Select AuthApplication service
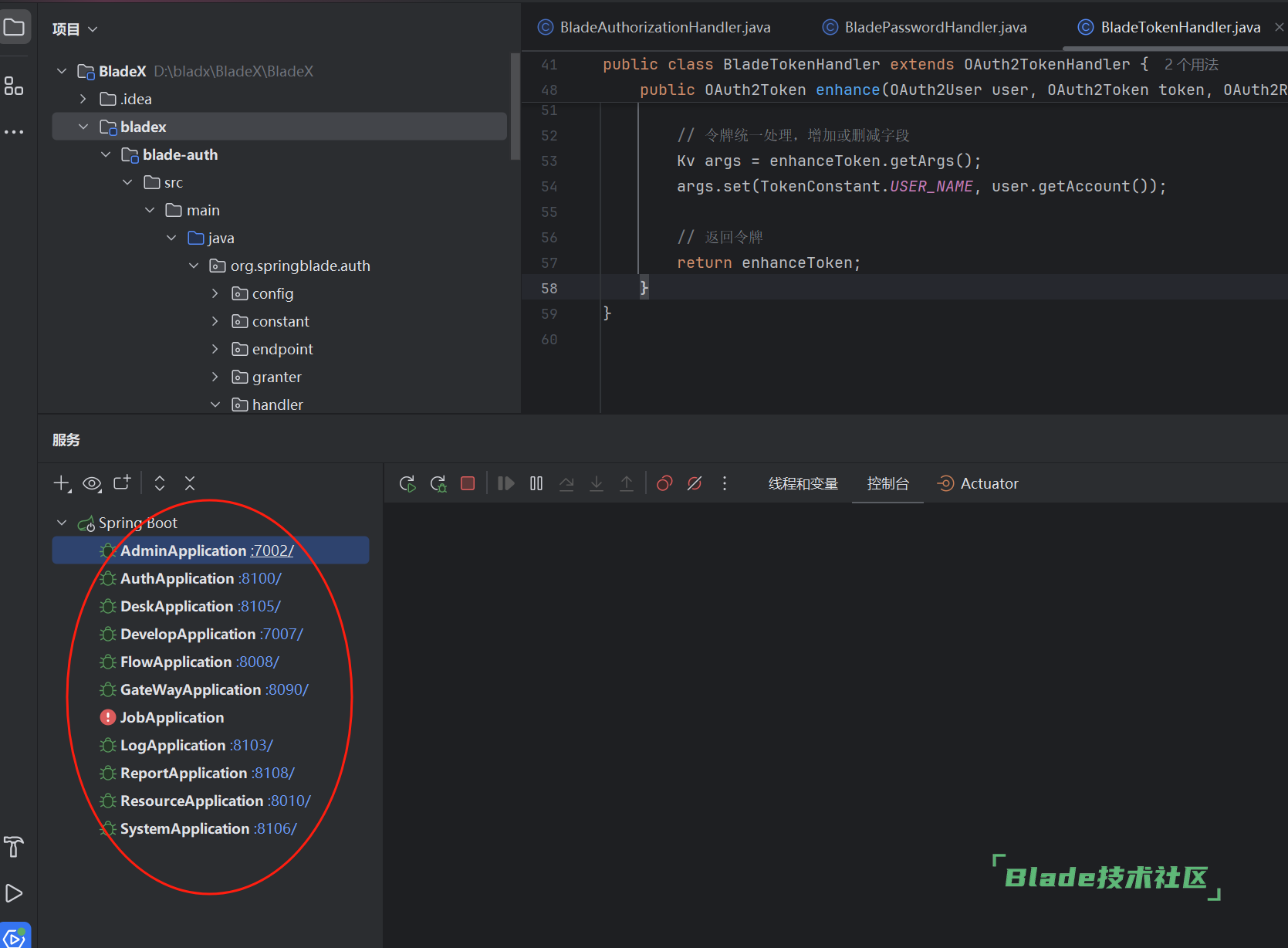 [211, 578]
